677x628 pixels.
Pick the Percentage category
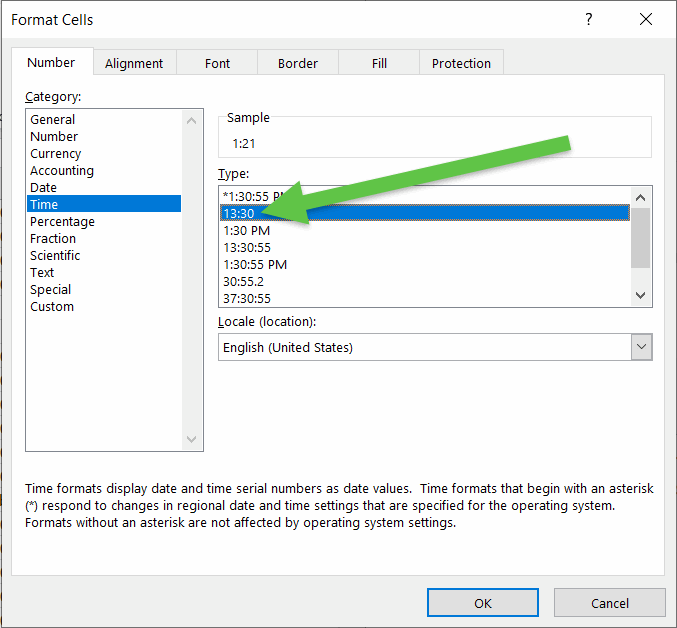62,222
